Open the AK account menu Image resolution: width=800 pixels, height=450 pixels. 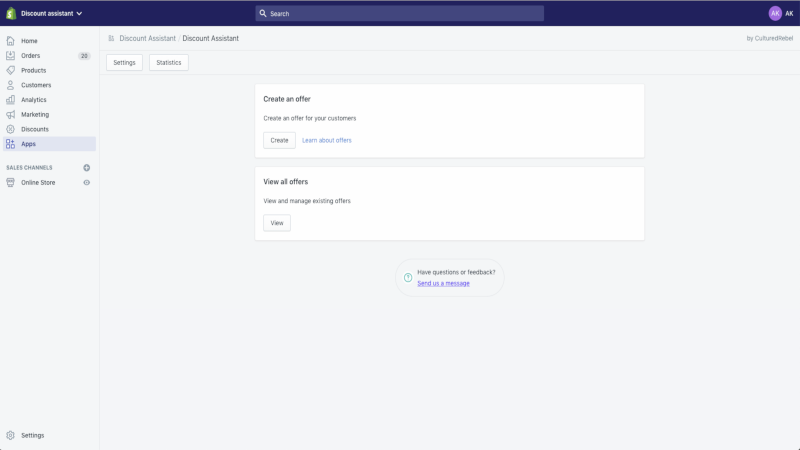tap(781, 14)
